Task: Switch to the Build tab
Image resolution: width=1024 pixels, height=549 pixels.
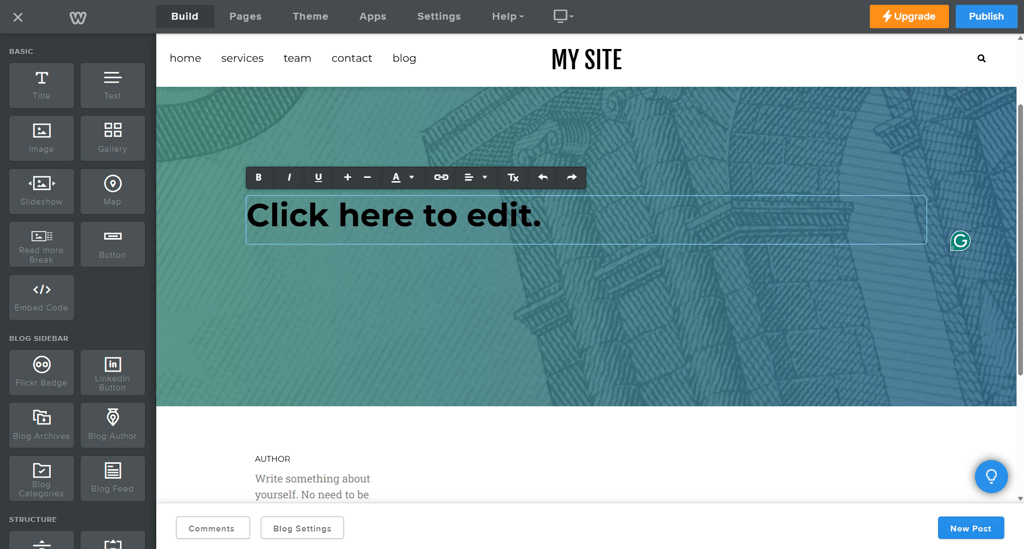Action: (185, 16)
